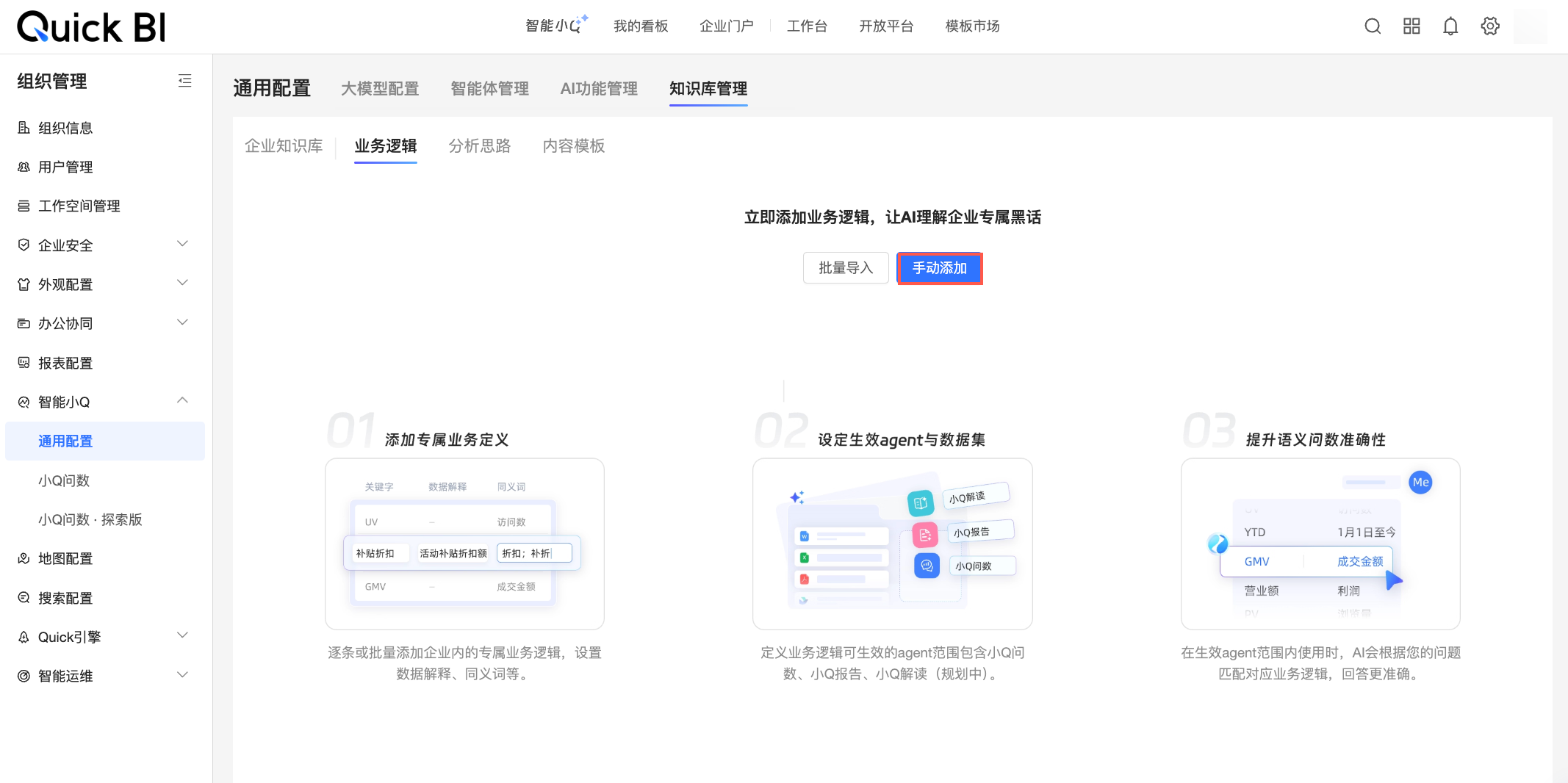Open 用户管理 sidebar label
Screen dimensions: 1568x783
click(65, 167)
